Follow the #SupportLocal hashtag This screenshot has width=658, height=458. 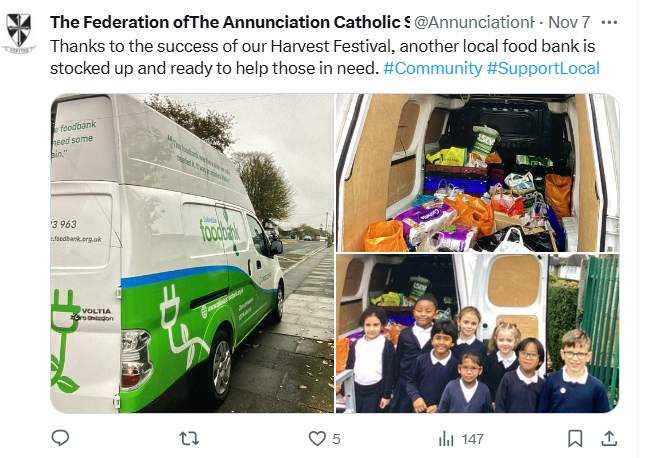pos(543,68)
